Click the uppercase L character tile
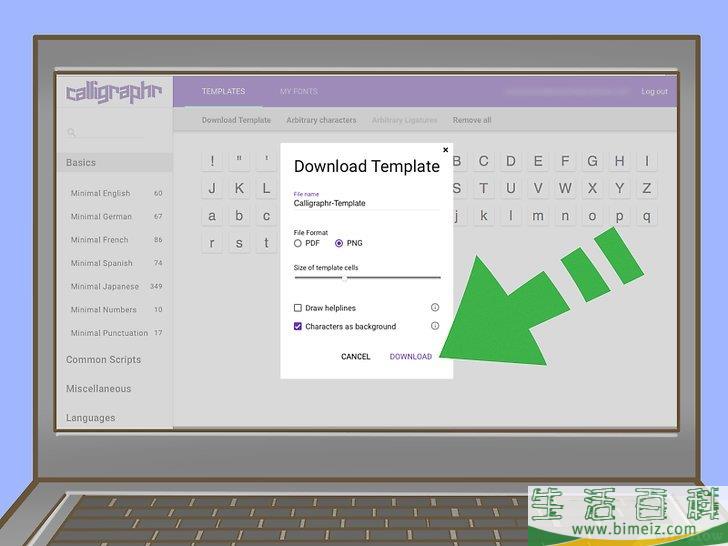Viewport: 728px width, 546px height. click(x=266, y=188)
